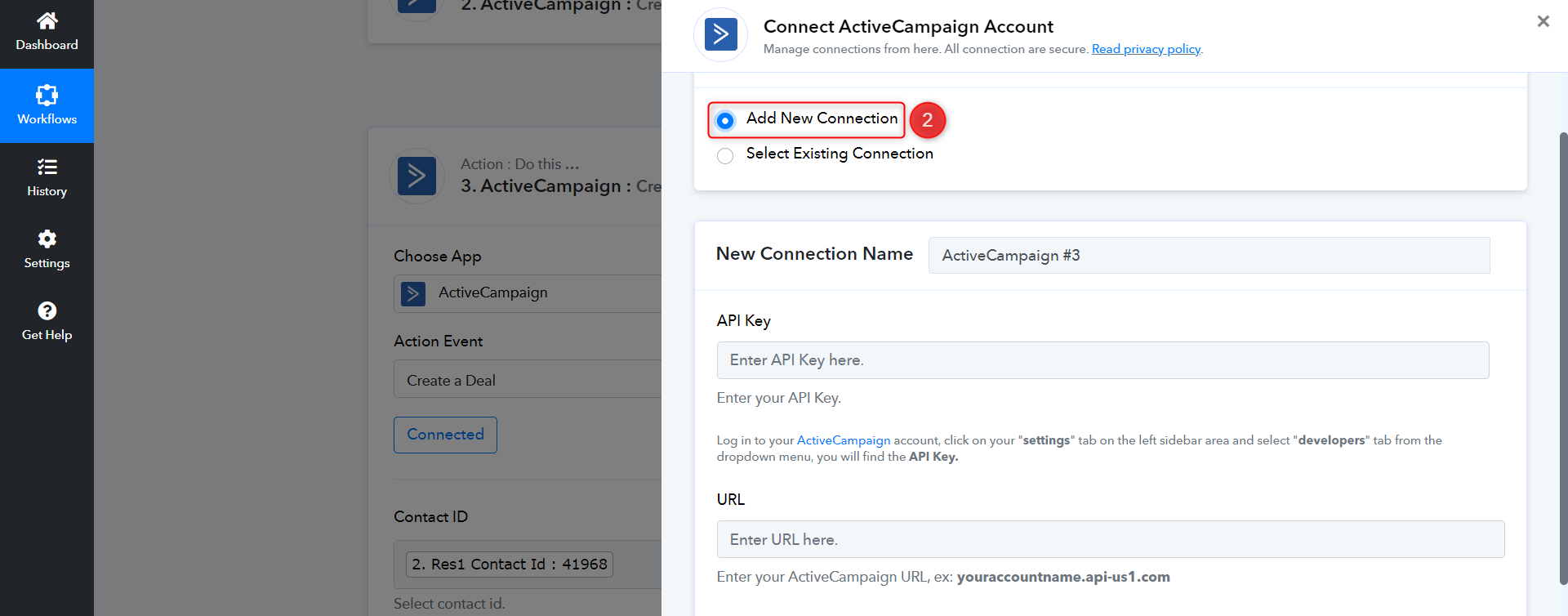Click the Get Help label in the sidebar
The height and width of the screenshot is (616, 1568).
pos(47,335)
